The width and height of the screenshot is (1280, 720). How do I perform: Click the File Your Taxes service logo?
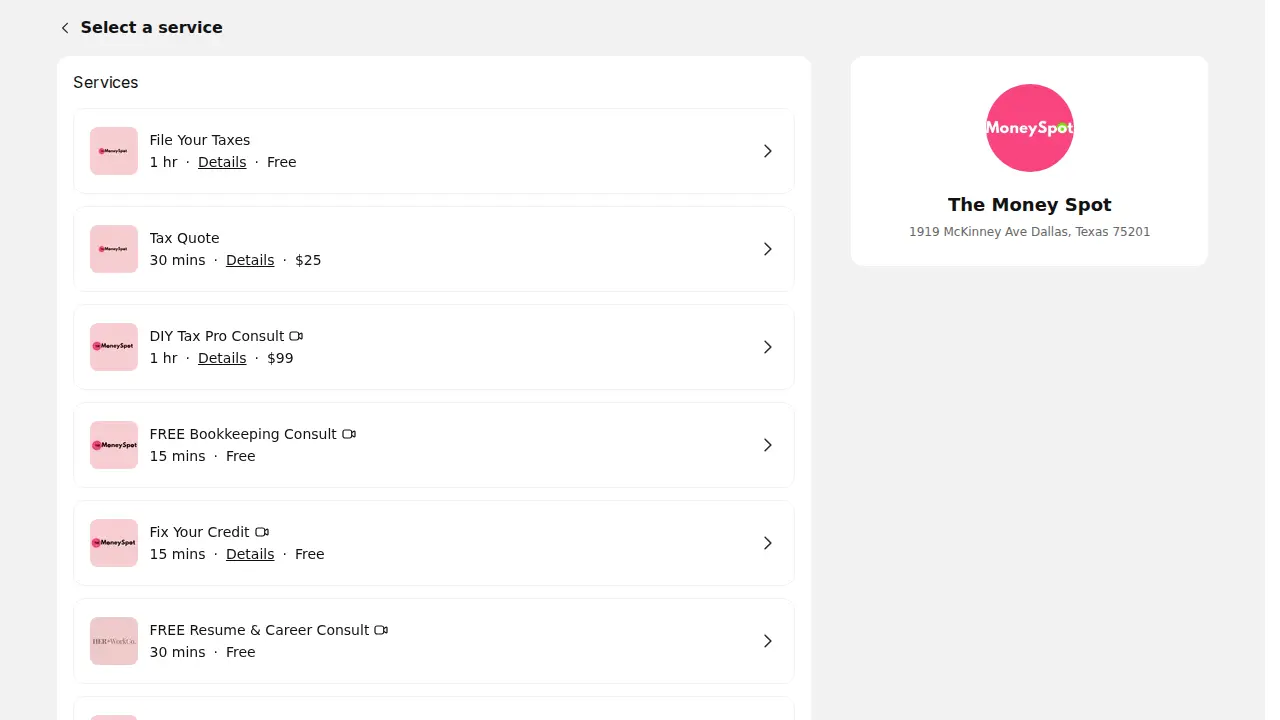pyautogui.click(x=114, y=151)
